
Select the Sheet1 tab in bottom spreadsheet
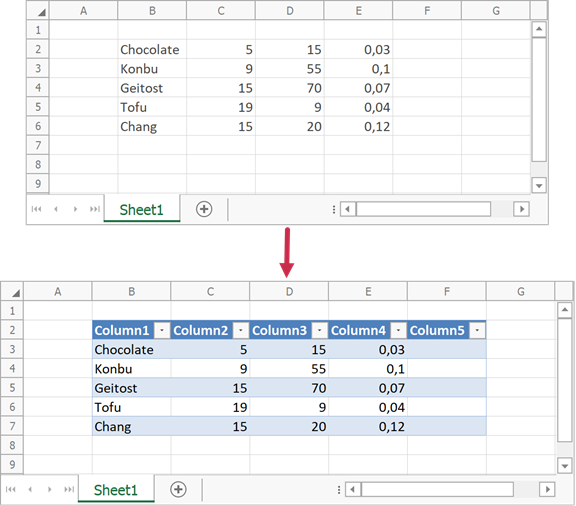click(116, 490)
